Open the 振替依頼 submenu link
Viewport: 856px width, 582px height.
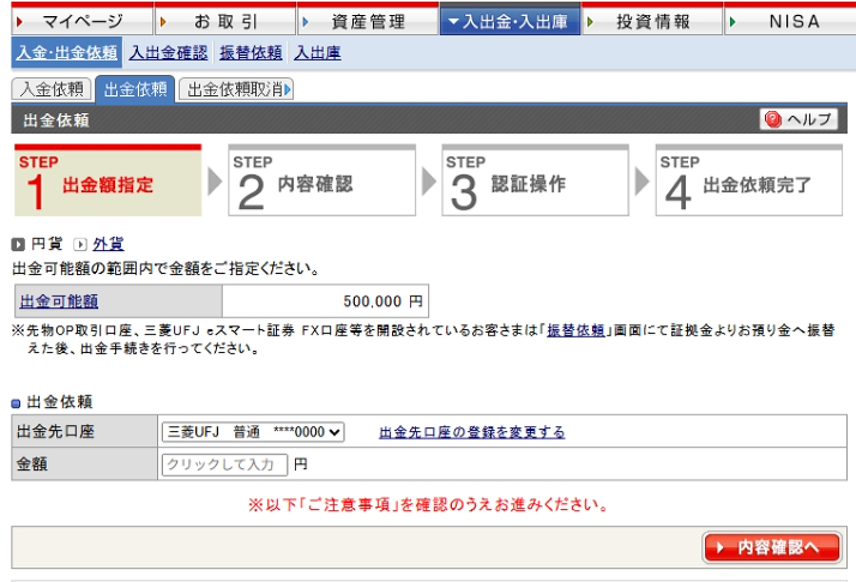[251, 53]
